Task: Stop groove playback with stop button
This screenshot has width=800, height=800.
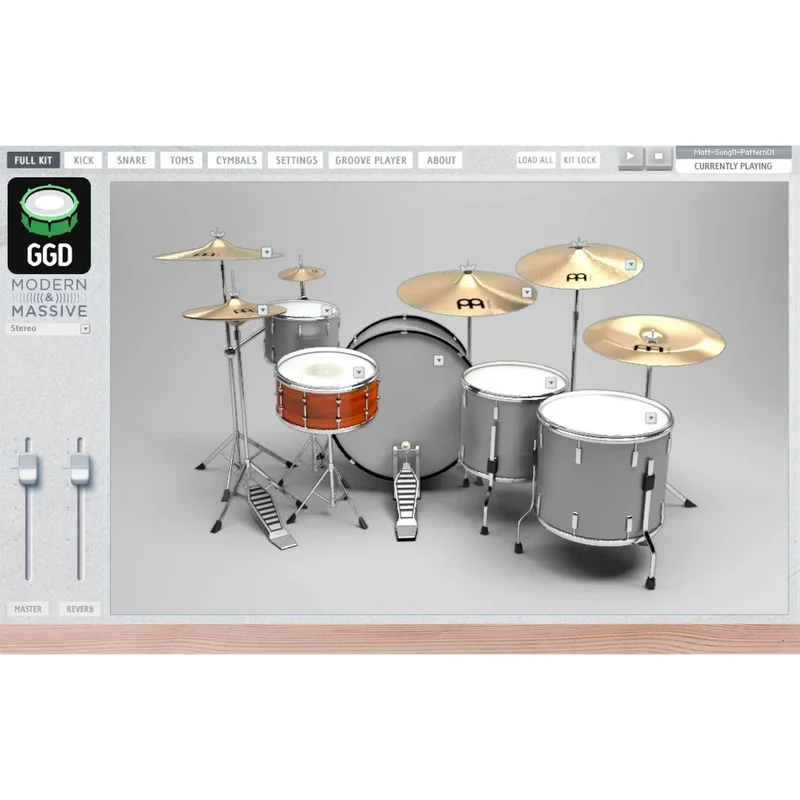Action: 659,157
